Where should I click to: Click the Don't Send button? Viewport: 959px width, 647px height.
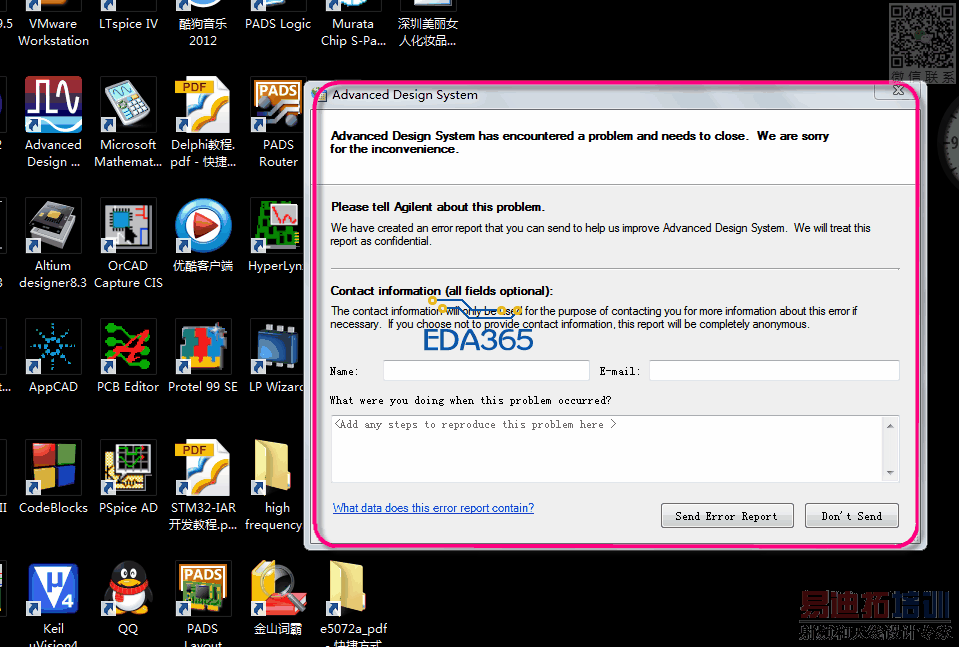[851, 516]
